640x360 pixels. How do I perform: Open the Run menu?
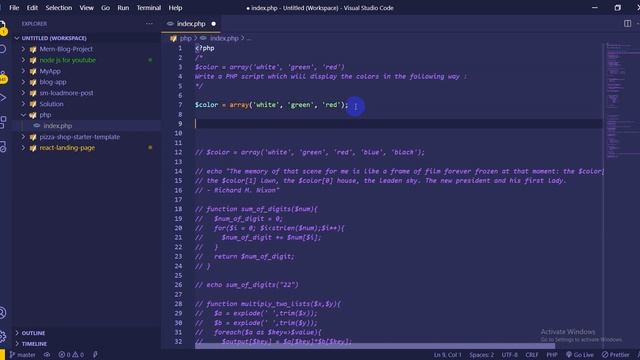pyautogui.click(x=123, y=8)
